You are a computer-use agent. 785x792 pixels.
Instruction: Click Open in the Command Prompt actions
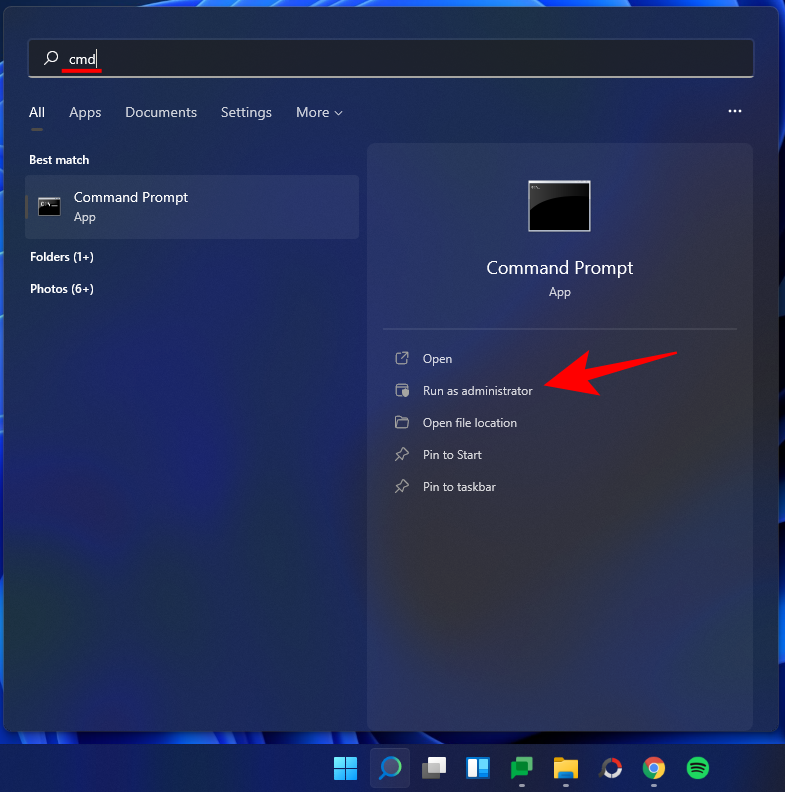point(437,359)
